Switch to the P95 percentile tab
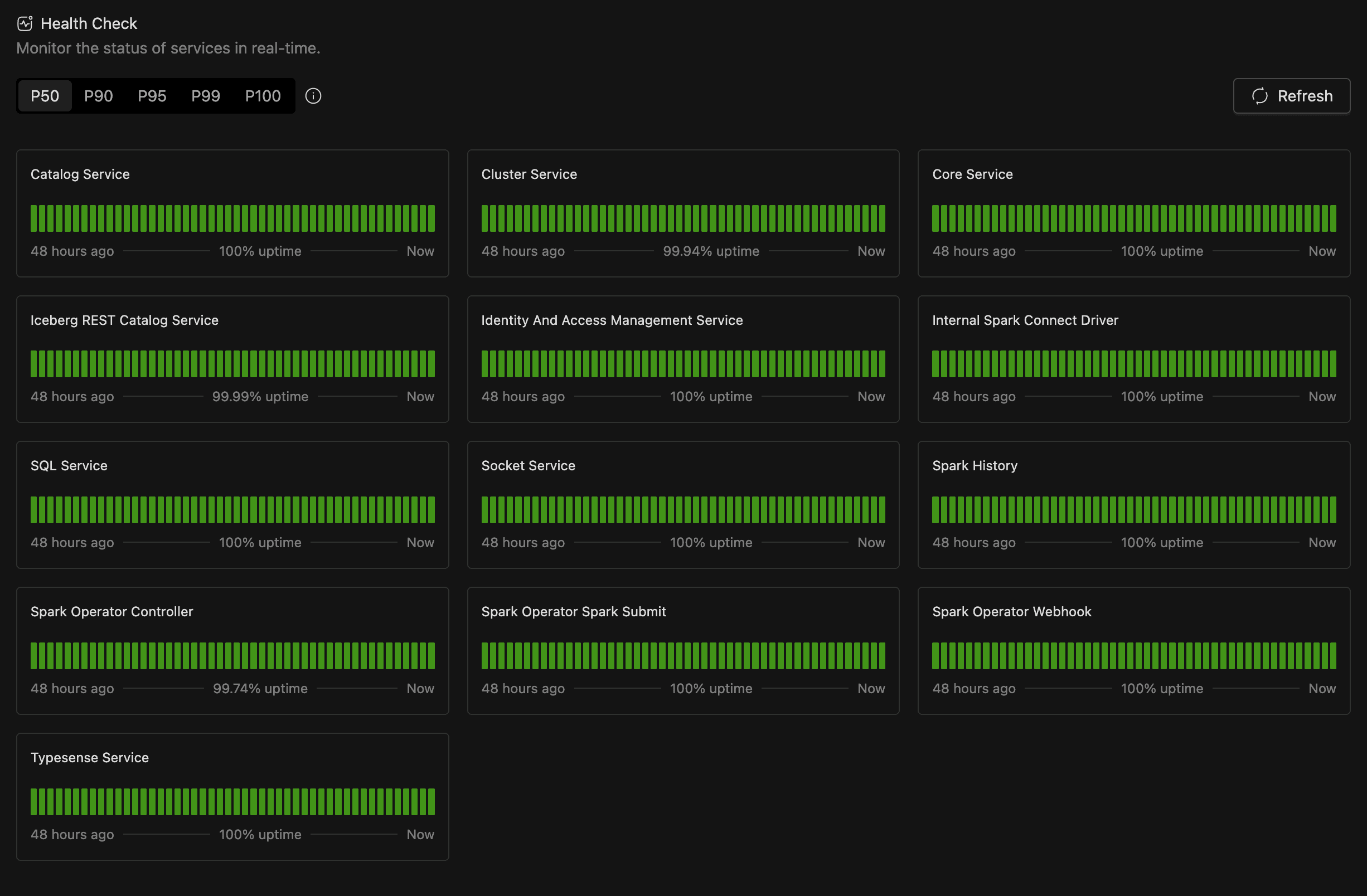This screenshot has width=1367, height=896. (x=152, y=96)
